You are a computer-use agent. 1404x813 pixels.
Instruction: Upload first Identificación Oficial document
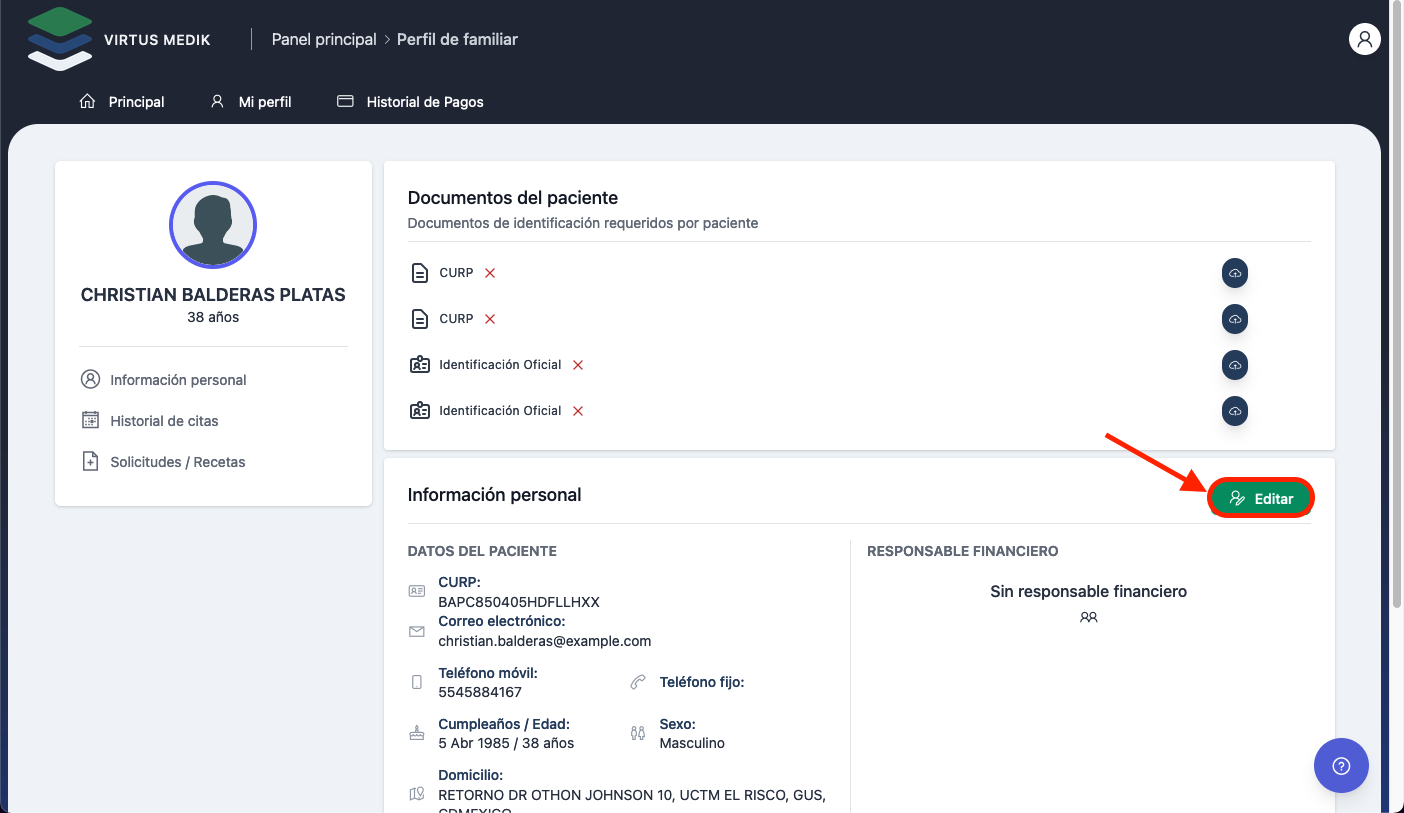point(1235,365)
